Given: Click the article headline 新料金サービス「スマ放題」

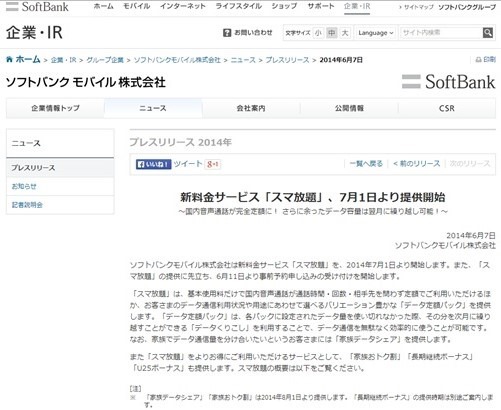Looking at the screenshot, I should pos(313,197).
